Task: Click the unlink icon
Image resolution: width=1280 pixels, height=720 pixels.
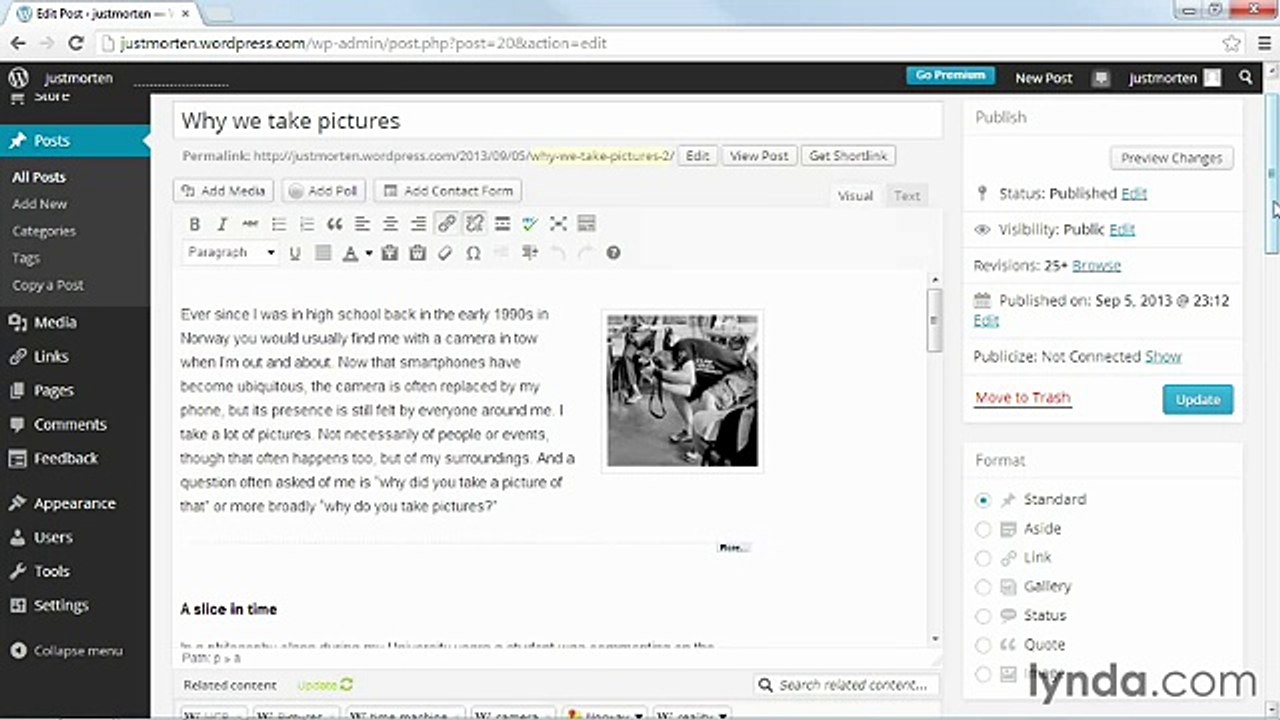Action: click(x=475, y=224)
